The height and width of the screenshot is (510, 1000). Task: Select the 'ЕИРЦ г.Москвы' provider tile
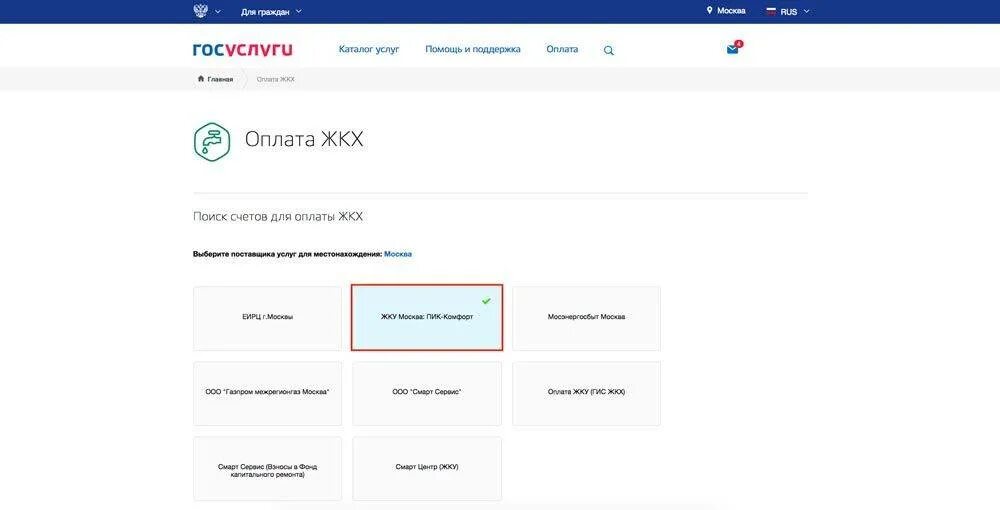click(267, 317)
